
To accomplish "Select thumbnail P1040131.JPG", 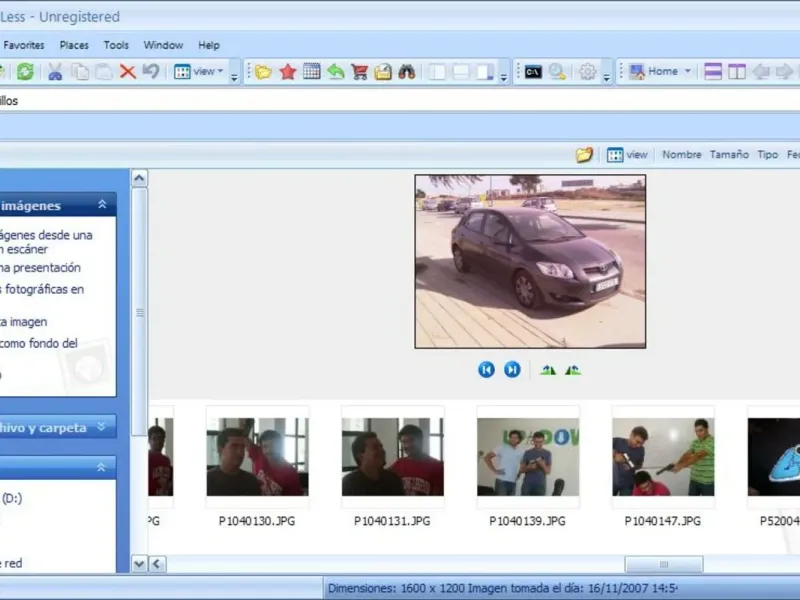I will [x=392, y=457].
